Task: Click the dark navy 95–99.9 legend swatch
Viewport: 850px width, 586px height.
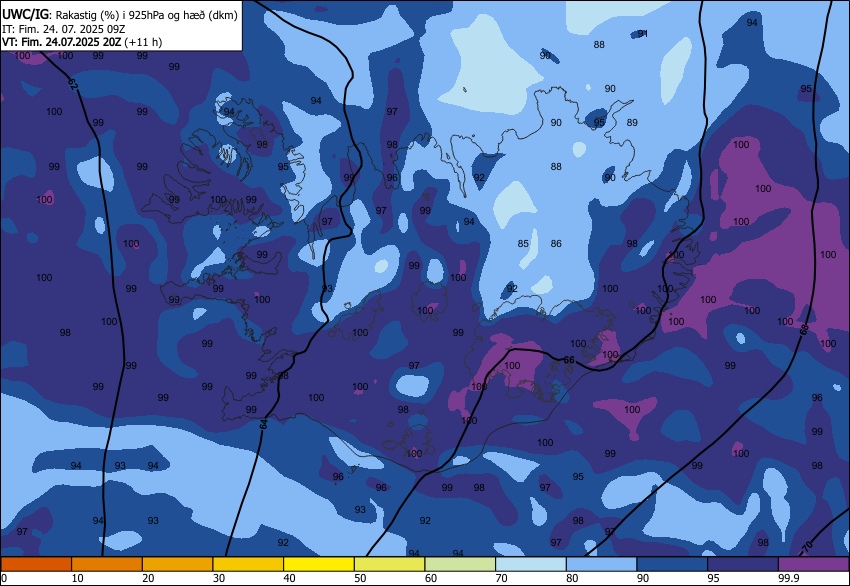Action: (743, 564)
